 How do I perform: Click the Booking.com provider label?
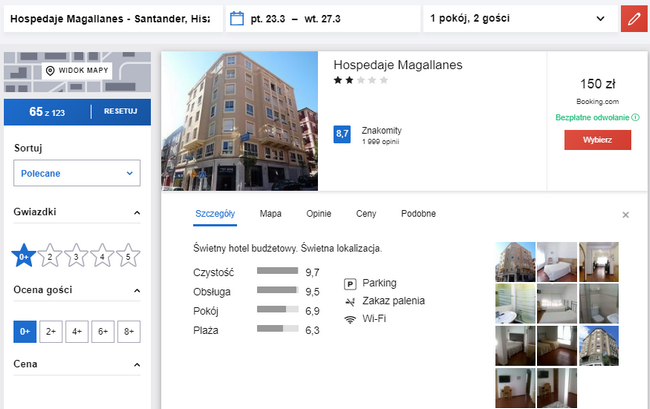[x=597, y=102]
